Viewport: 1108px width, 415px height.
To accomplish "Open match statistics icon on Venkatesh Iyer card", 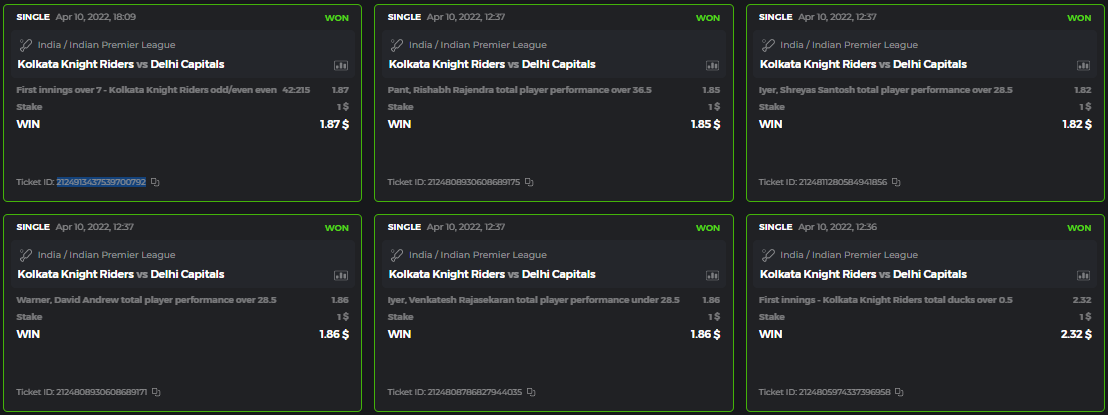I will pyautogui.click(x=713, y=275).
